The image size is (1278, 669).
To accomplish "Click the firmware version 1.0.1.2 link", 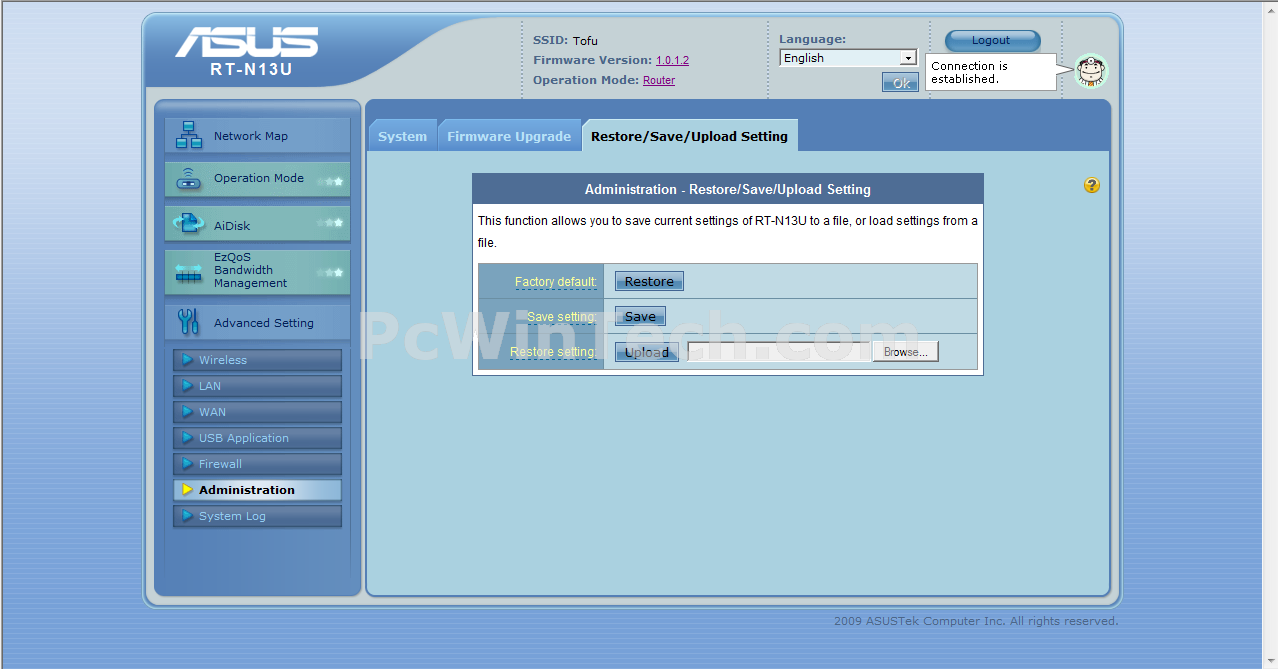I will (x=672, y=60).
